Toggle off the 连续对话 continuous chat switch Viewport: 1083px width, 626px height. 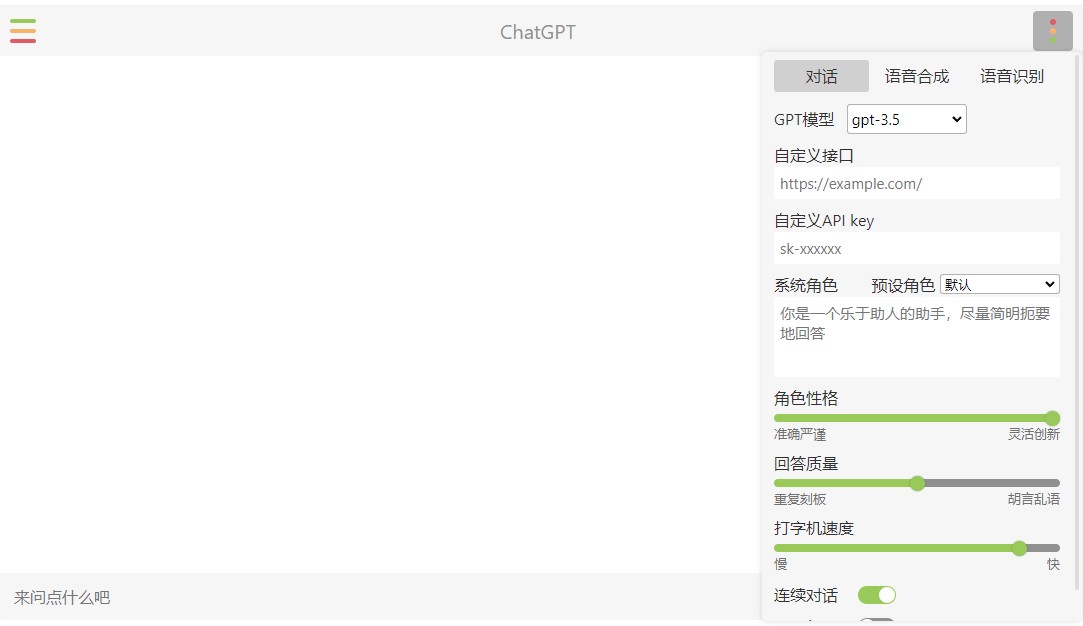point(877,594)
